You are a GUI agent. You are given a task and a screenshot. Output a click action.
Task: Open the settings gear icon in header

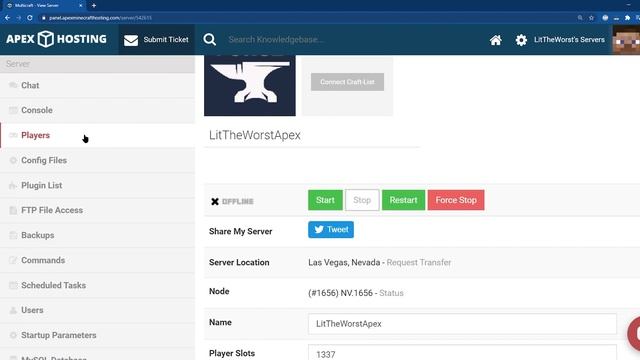[521, 40]
